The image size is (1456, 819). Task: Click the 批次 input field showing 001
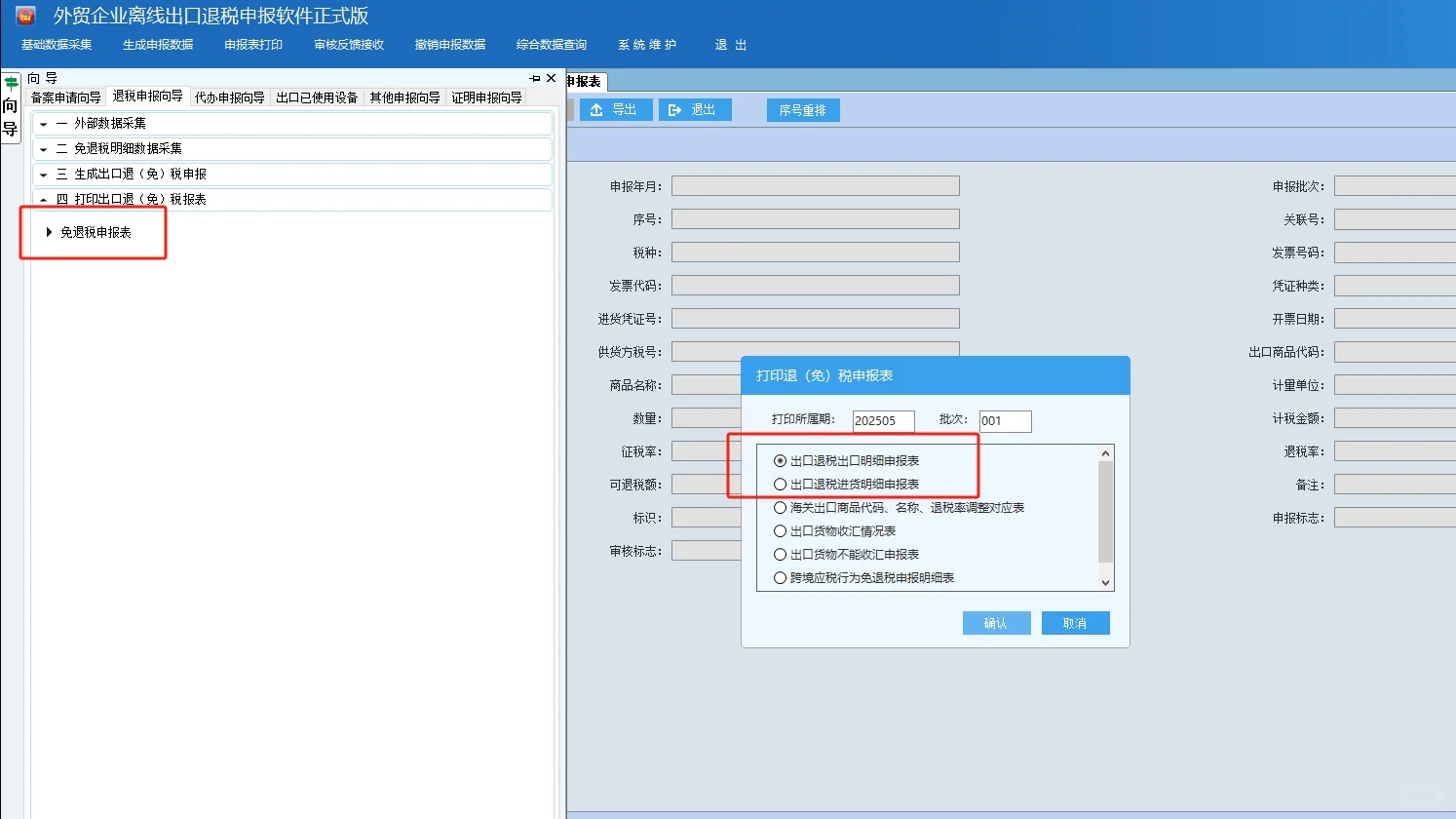(x=1004, y=421)
